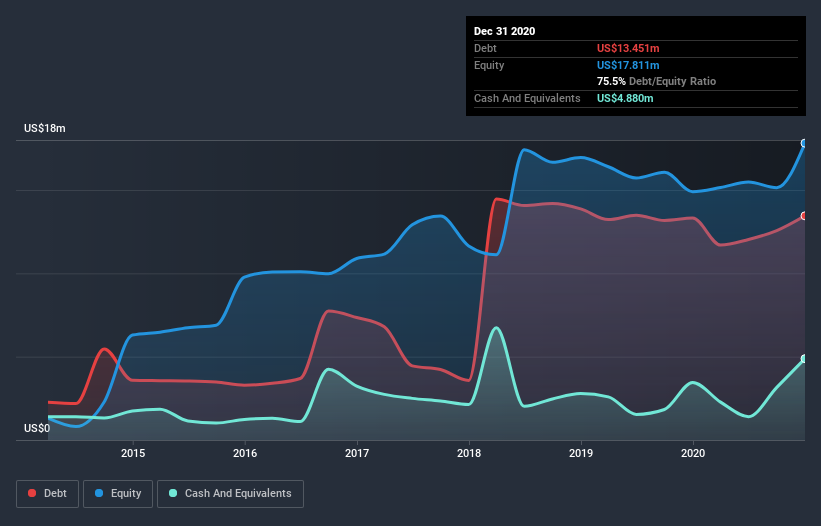Click the red Debt legend dot
The height and width of the screenshot is (526, 821).
point(32,493)
